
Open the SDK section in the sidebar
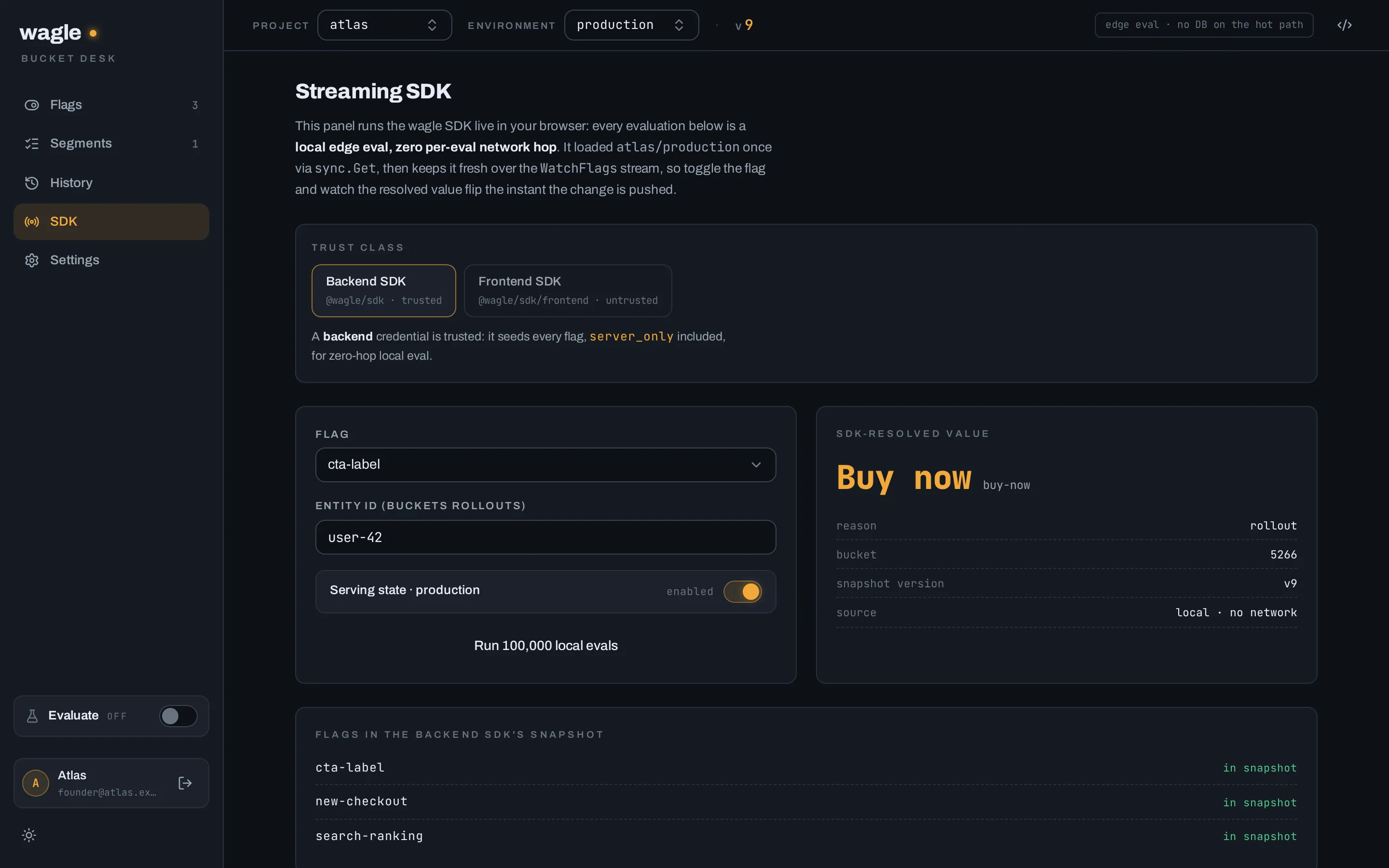click(x=111, y=222)
